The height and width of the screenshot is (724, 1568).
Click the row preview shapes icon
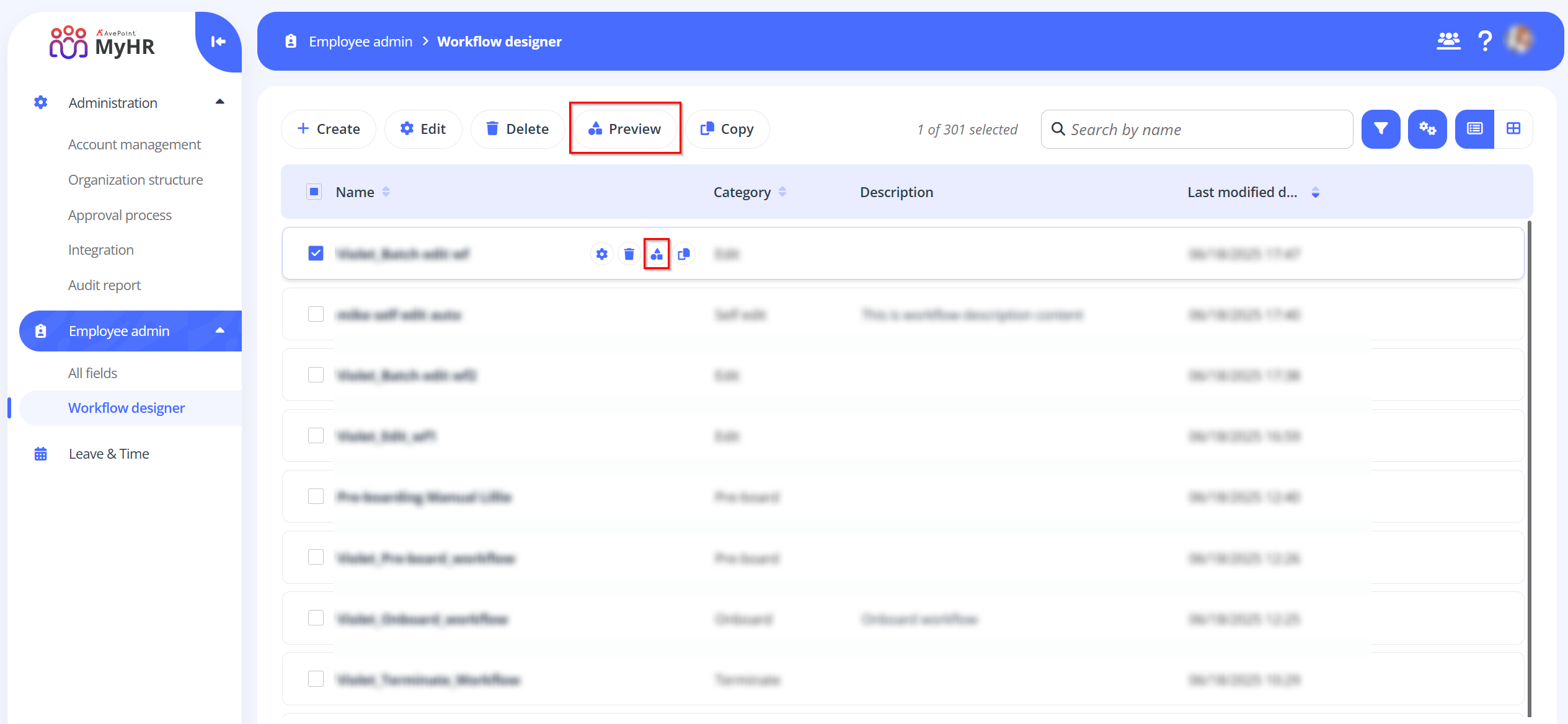click(657, 254)
